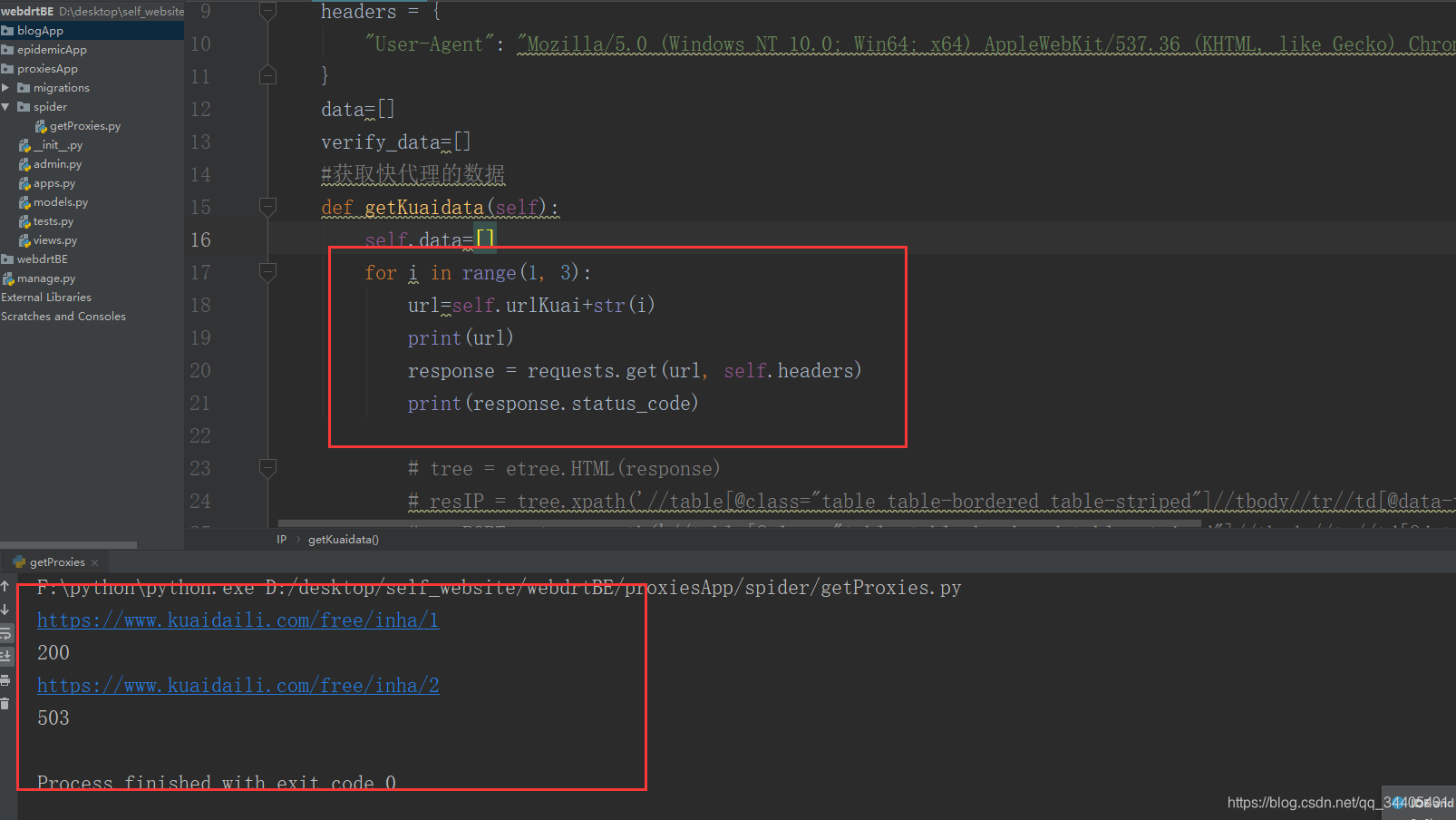This screenshot has width=1456, height=820.
Task: Click the tests.py file icon
Action: pyautogui.click(x=24, y=221)
